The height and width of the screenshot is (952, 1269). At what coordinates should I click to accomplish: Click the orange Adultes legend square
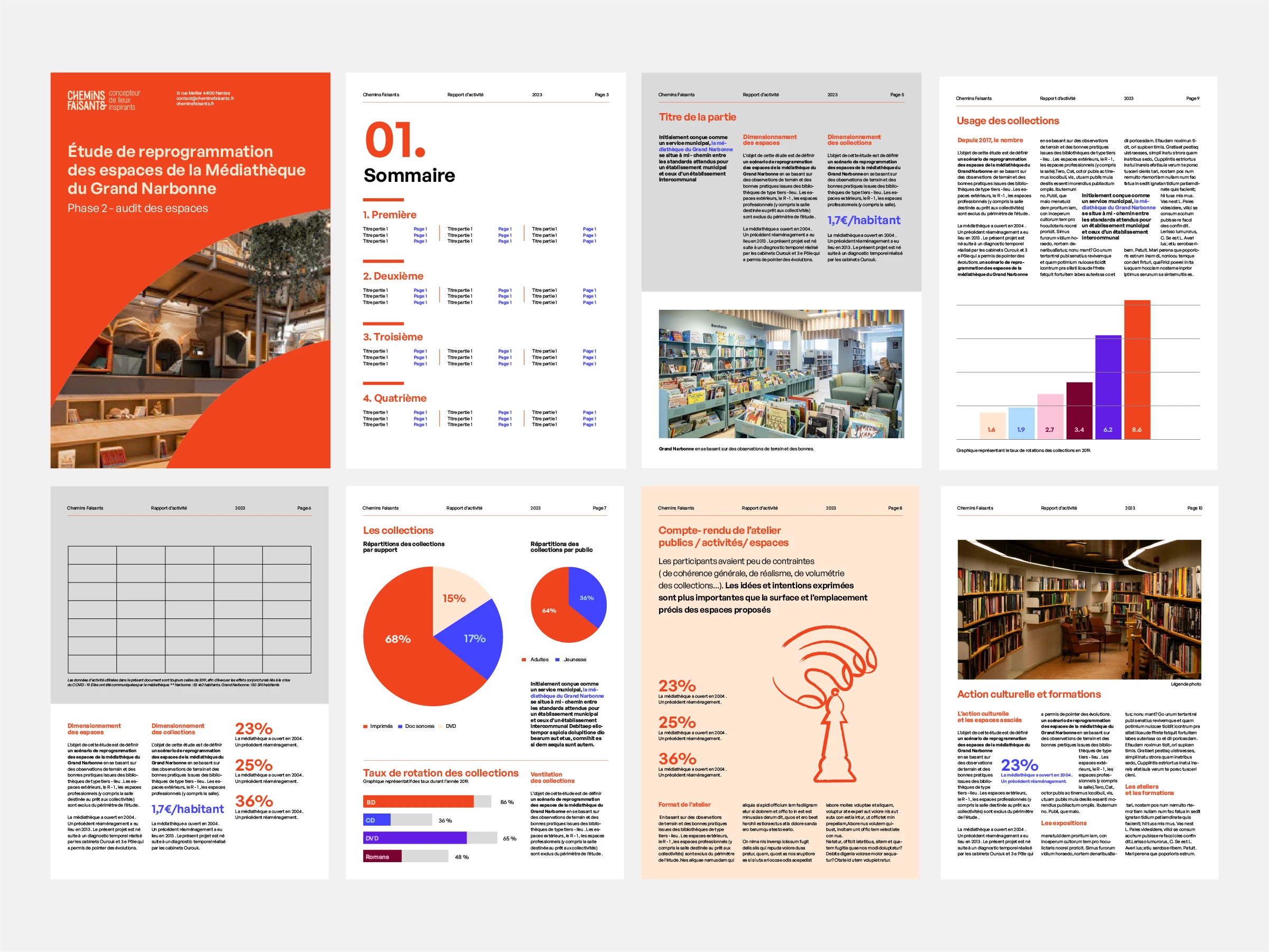(524, 659)
